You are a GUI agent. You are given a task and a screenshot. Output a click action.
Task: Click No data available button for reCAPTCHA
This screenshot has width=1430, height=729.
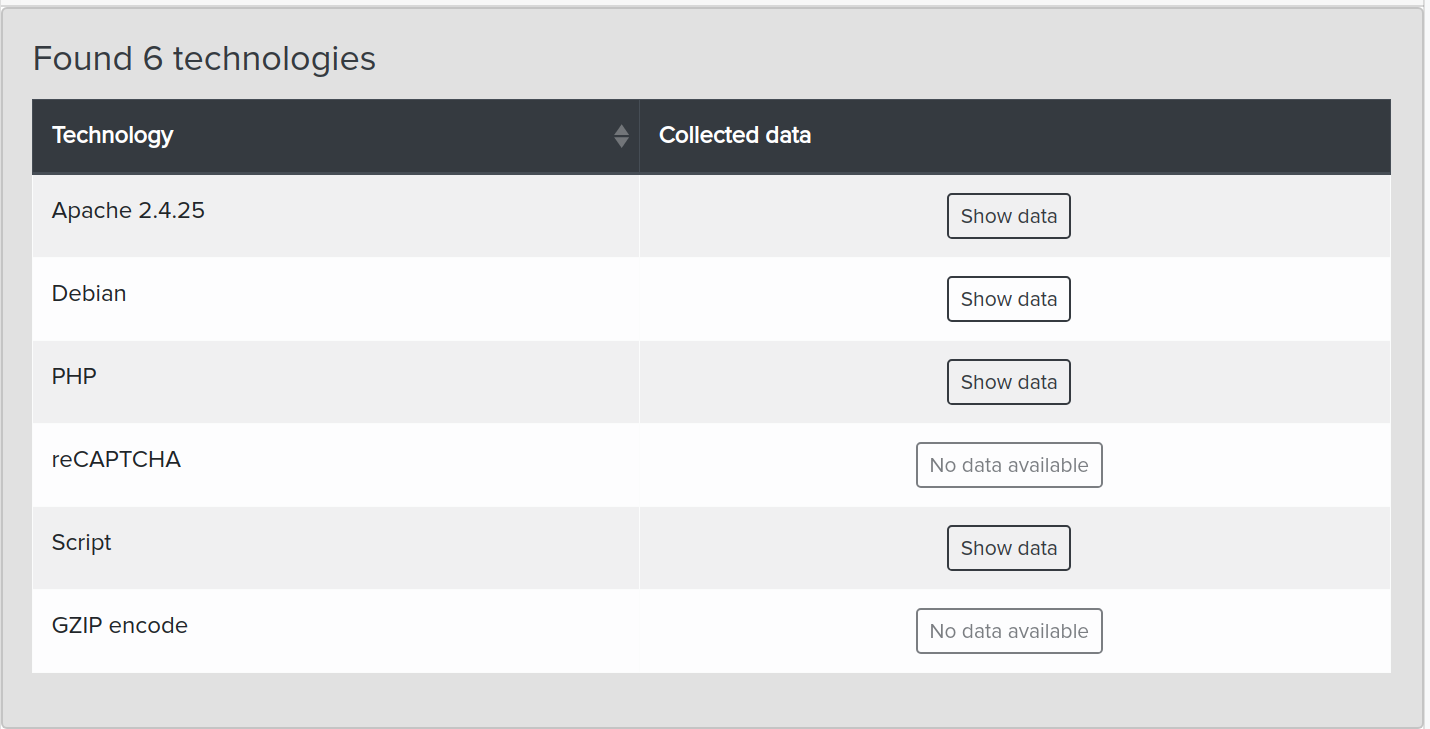pos(1008,465)
